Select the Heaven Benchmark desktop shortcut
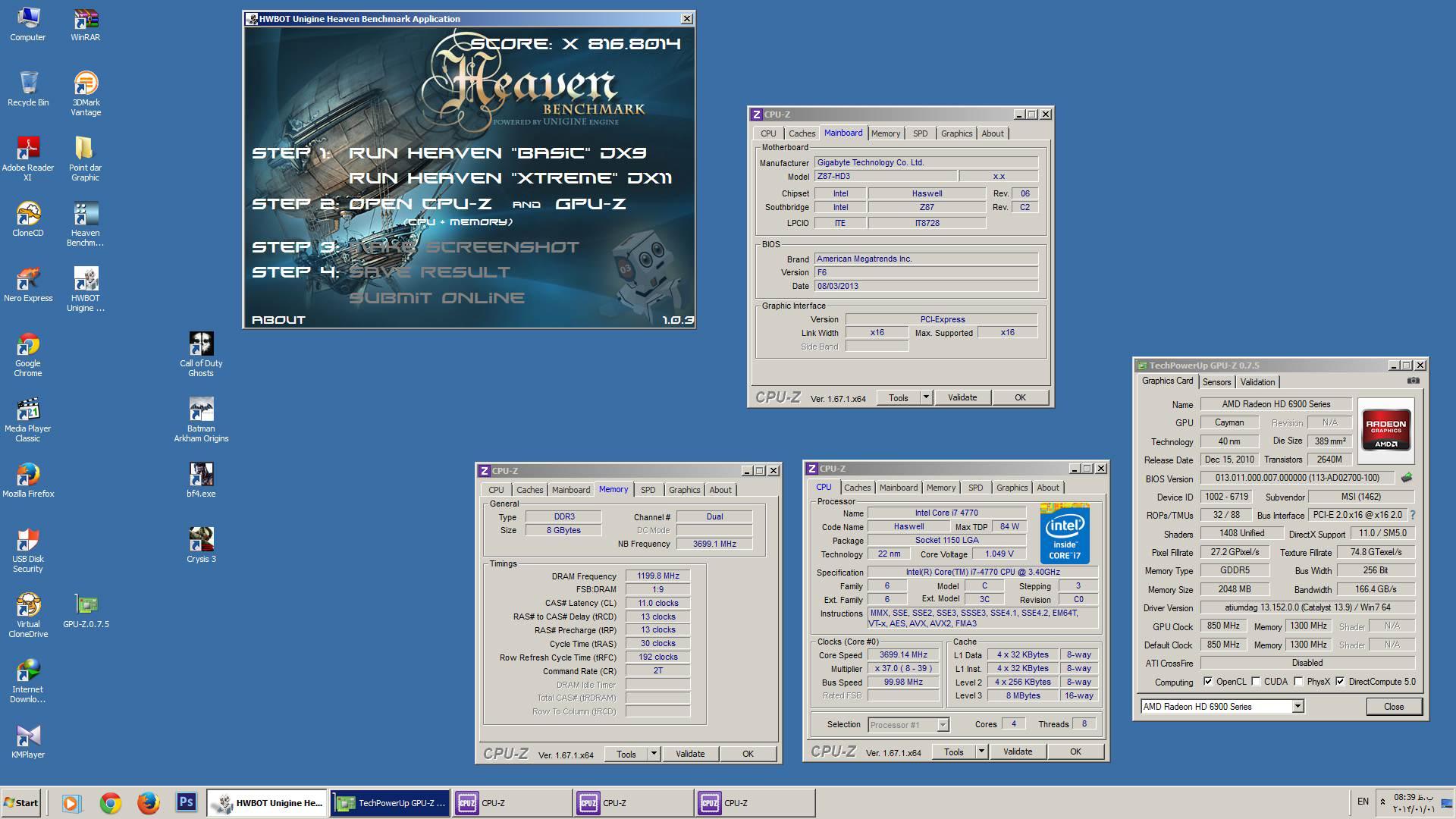1456x819 pixels. click(86, 224)
